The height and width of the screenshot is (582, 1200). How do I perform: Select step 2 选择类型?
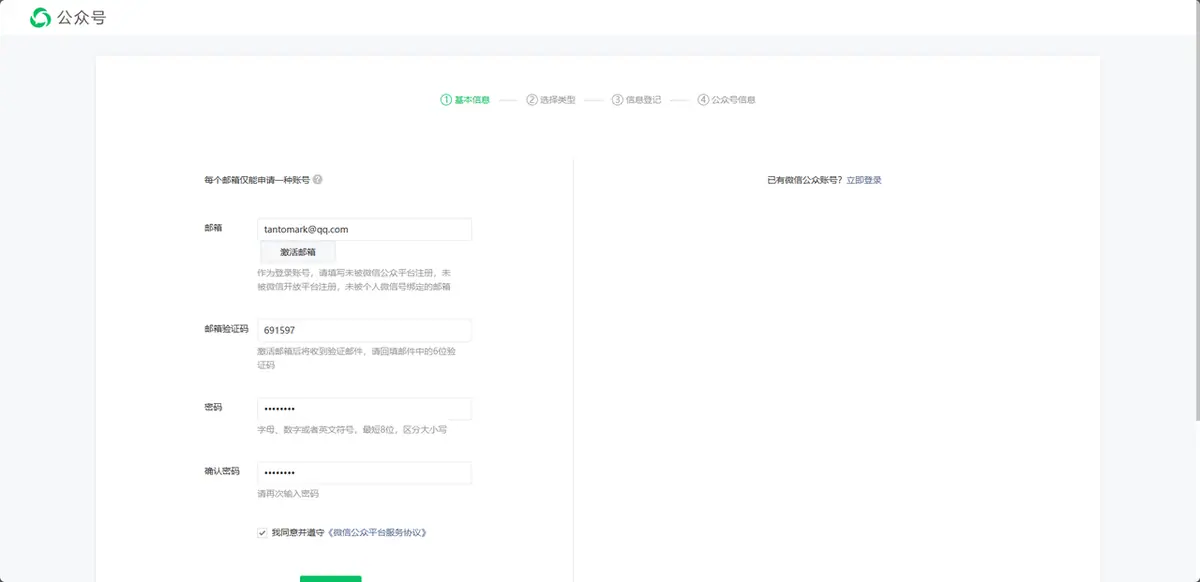tap(551, 100)
